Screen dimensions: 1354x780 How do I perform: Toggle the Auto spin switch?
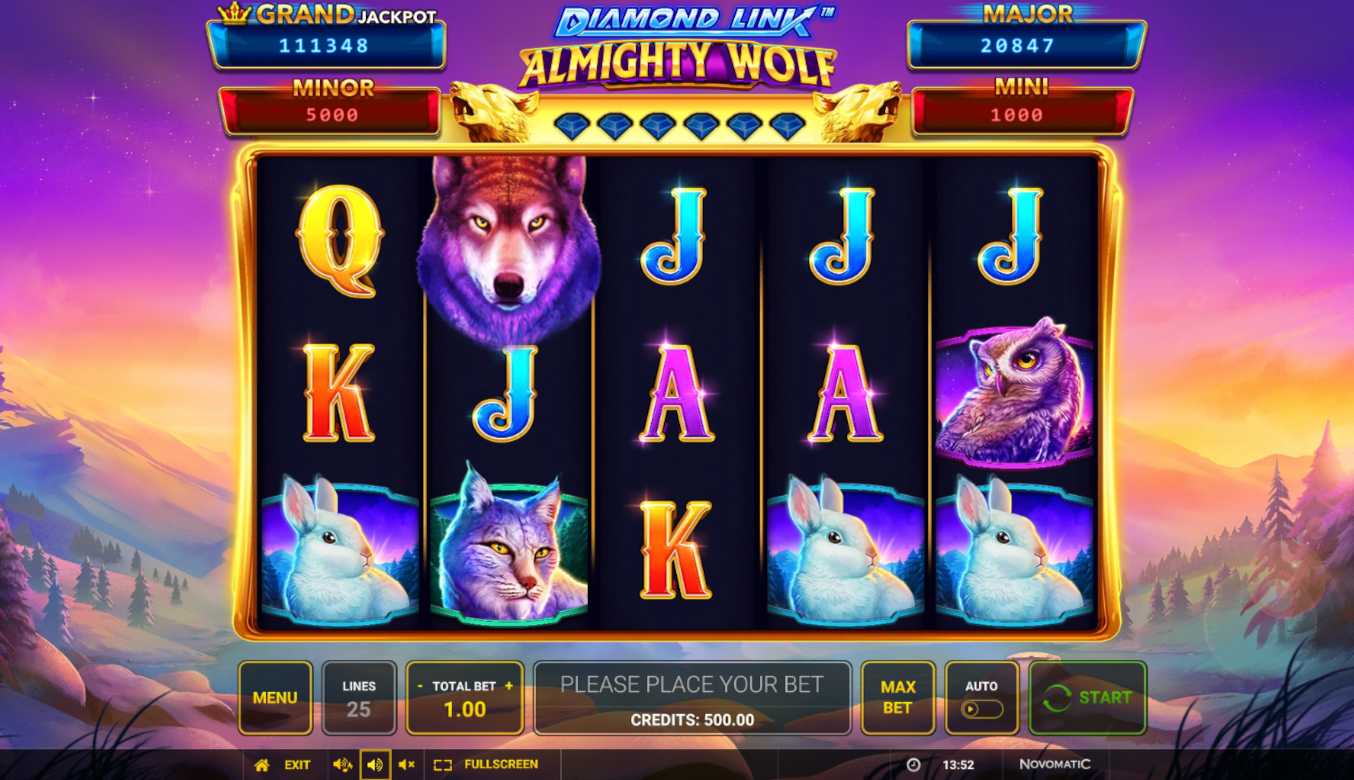tap(982, 709)
